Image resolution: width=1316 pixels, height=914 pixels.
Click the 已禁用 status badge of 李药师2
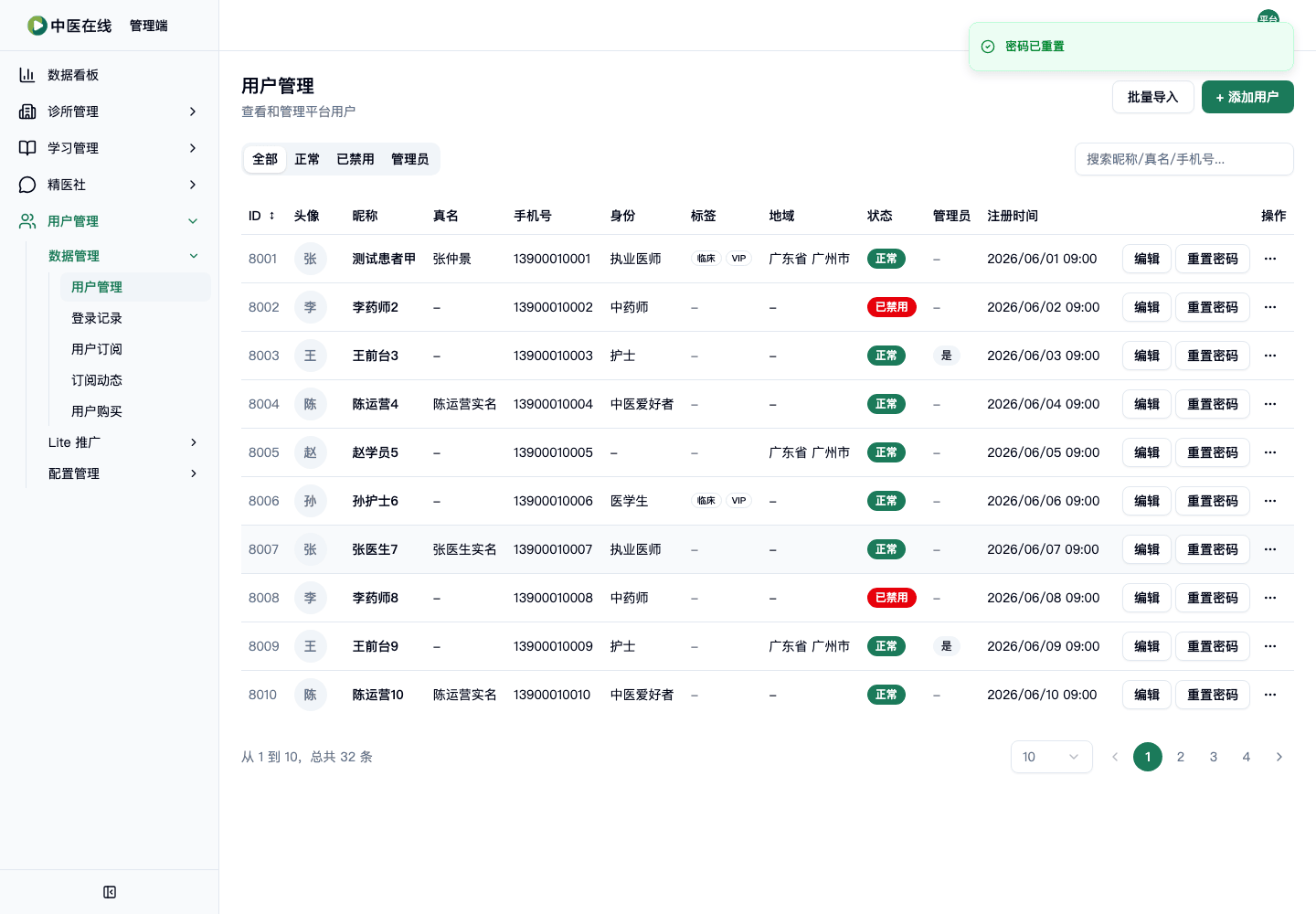892,307
